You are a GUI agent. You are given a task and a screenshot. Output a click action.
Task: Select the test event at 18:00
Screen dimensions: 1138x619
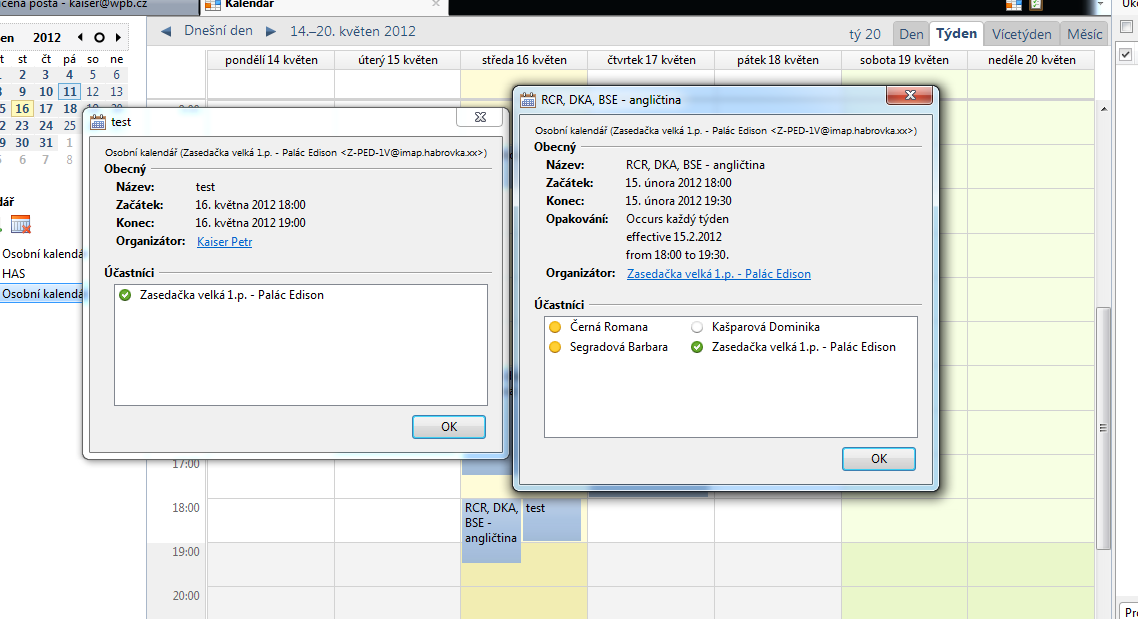551,519
